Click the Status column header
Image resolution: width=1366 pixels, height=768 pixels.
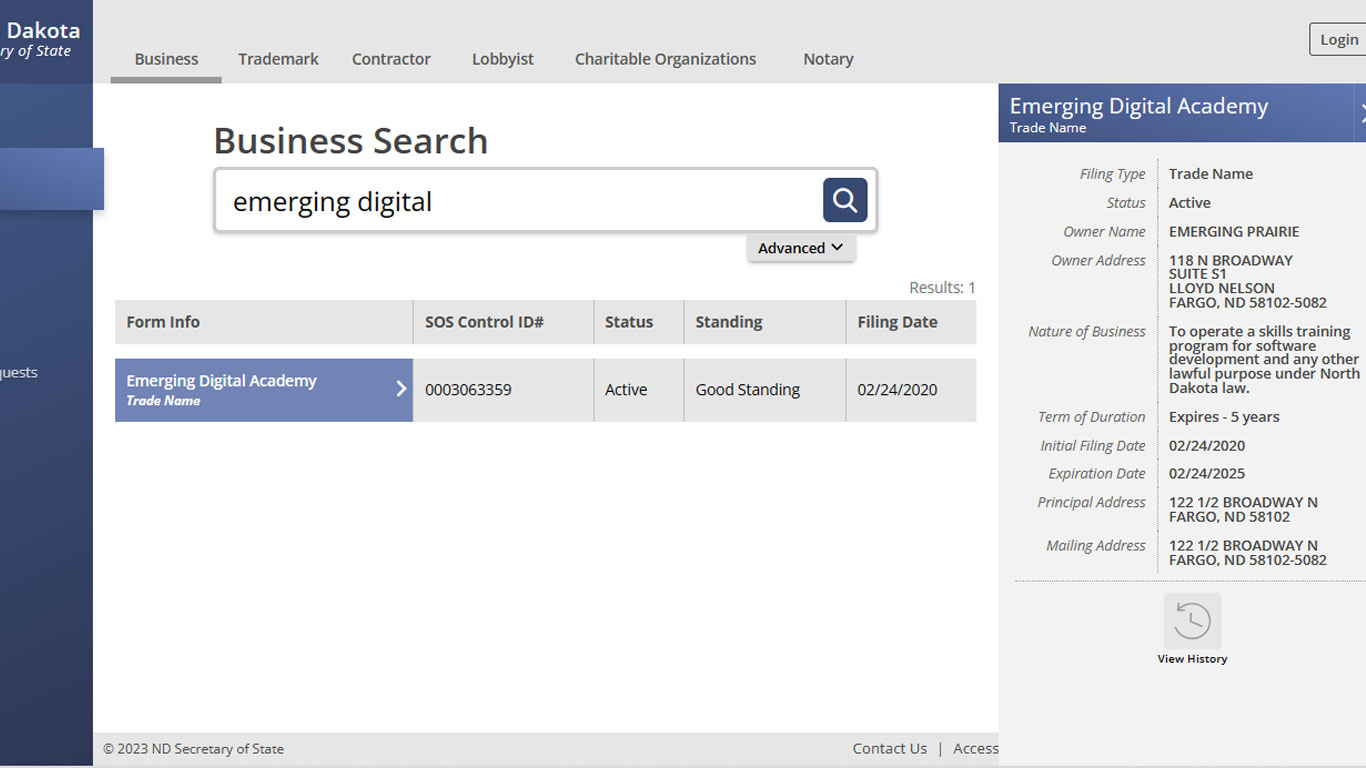pos(639,322)
